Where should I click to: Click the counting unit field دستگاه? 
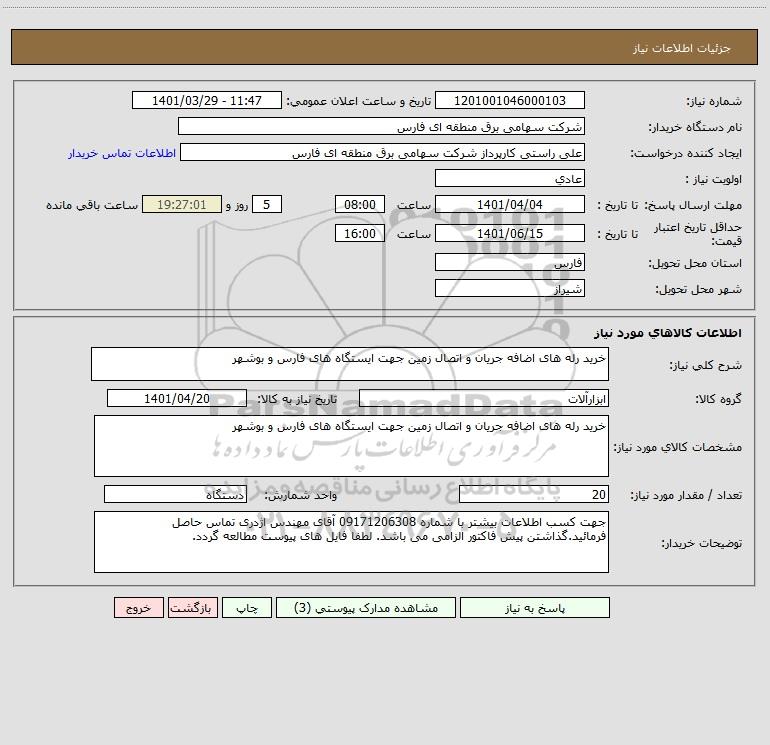175,495
